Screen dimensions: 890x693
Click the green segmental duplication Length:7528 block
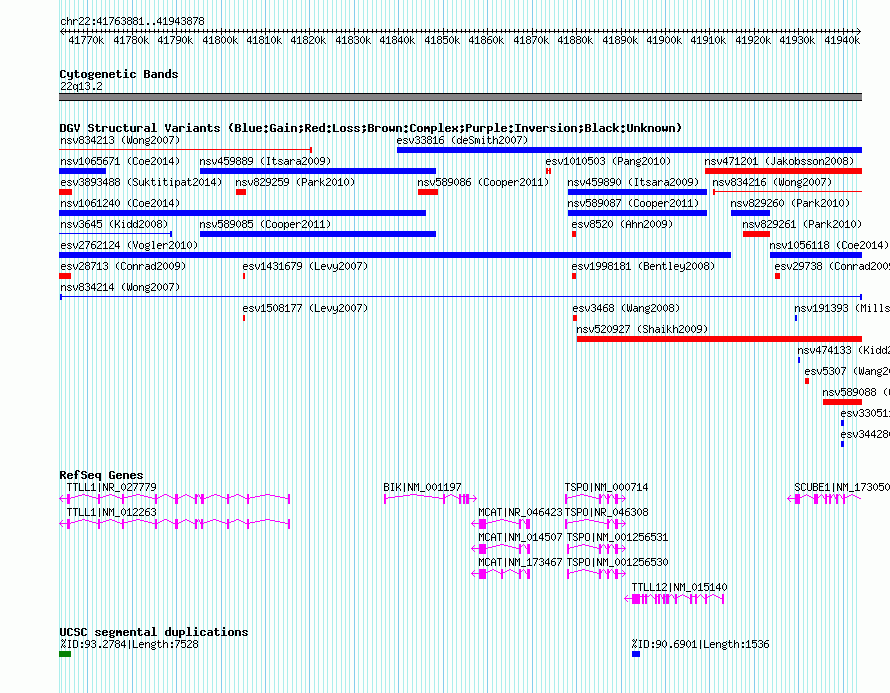tap(65, 654)
